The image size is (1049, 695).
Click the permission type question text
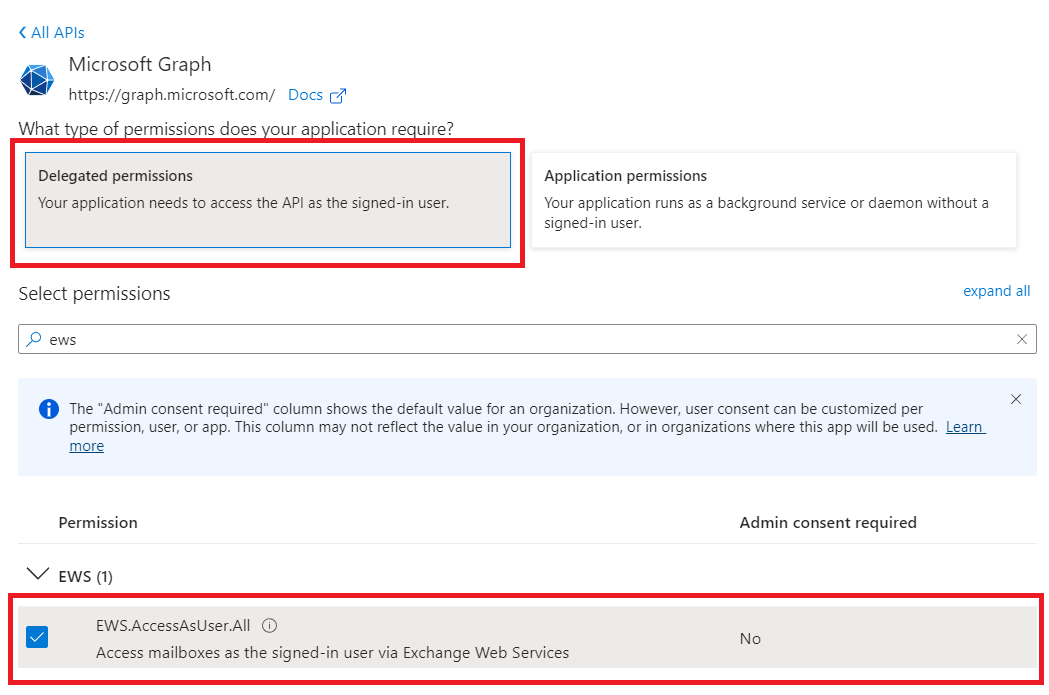tap(236, 128)
